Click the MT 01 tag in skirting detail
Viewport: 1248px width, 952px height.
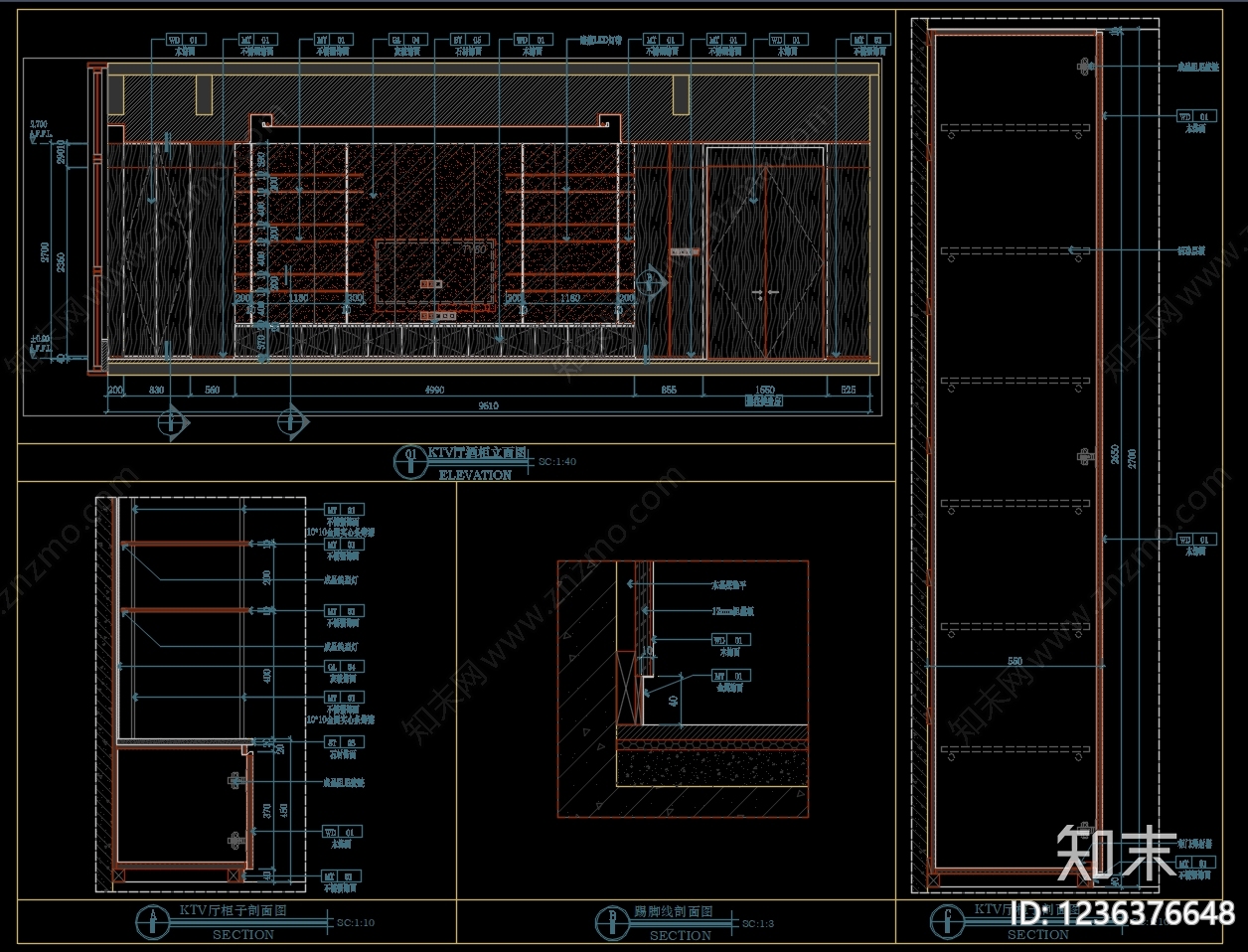tap(732, 675)
